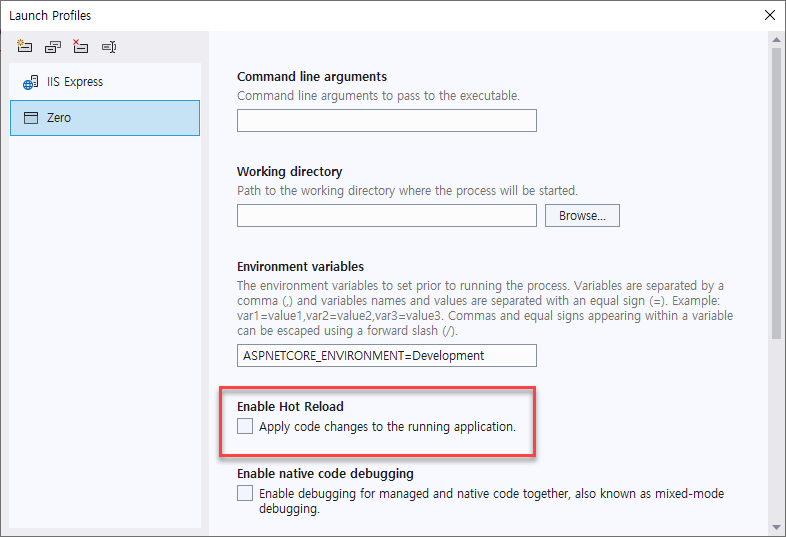This screenshot has height=537, width=786.
Task: Enable the native code debugging checkbox
Action: click(x=245, y=493)
